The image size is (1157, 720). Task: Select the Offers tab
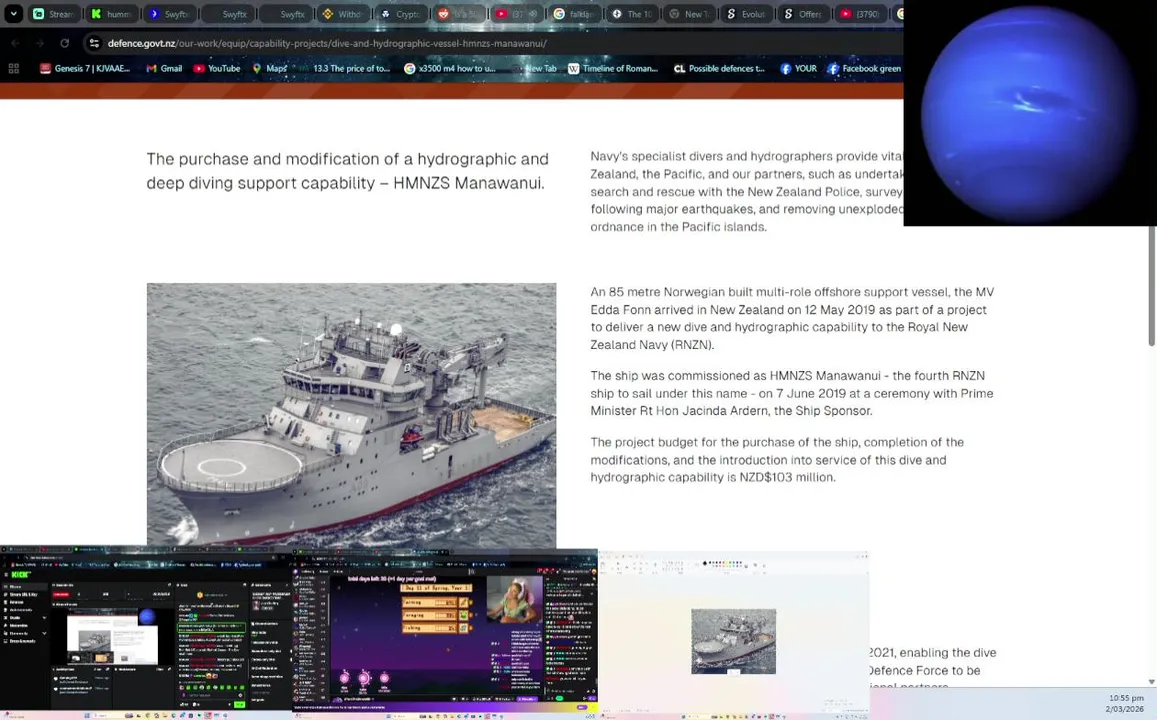pos(803,14)
